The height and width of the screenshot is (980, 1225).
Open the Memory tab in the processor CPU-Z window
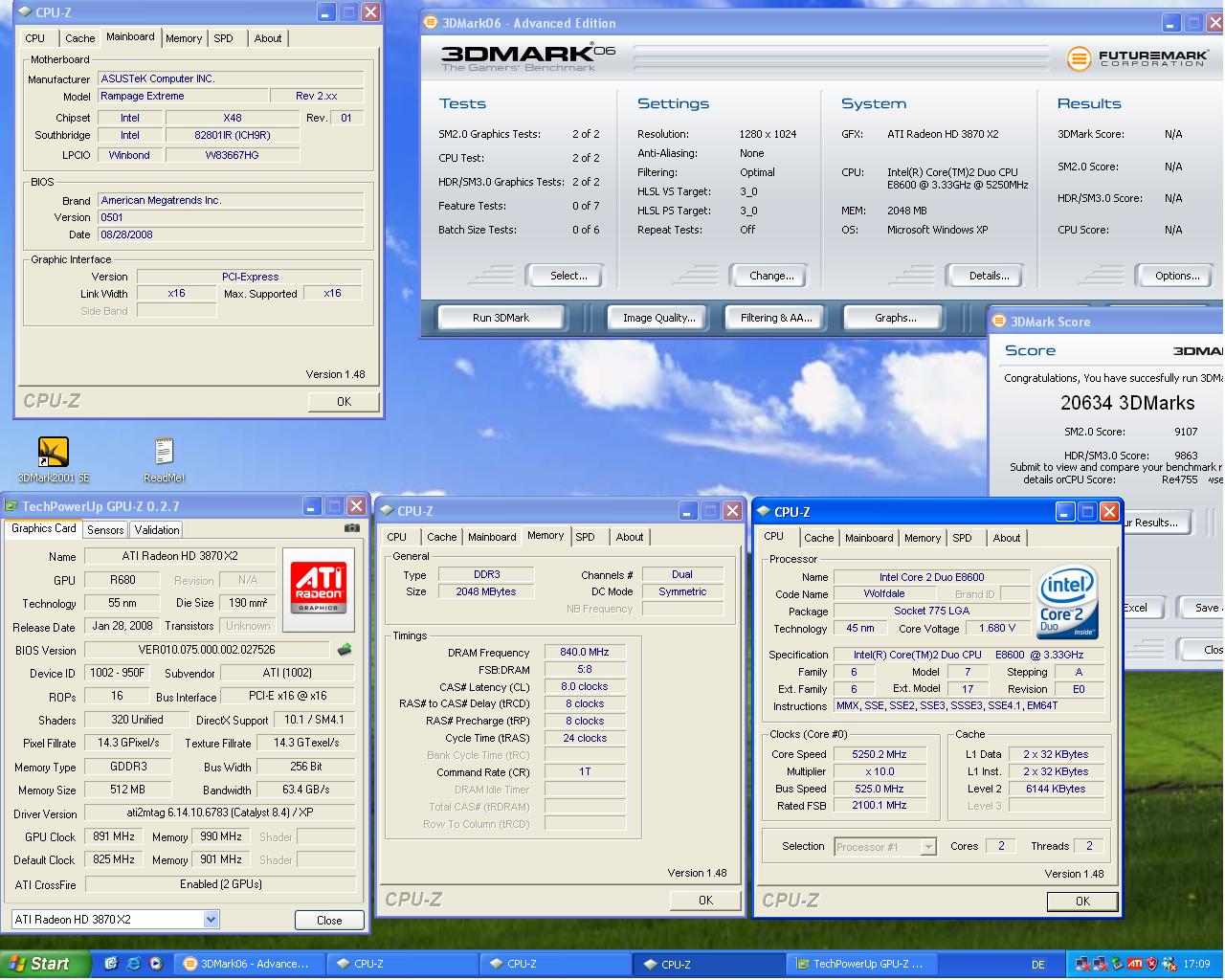[x=923, y=538]
